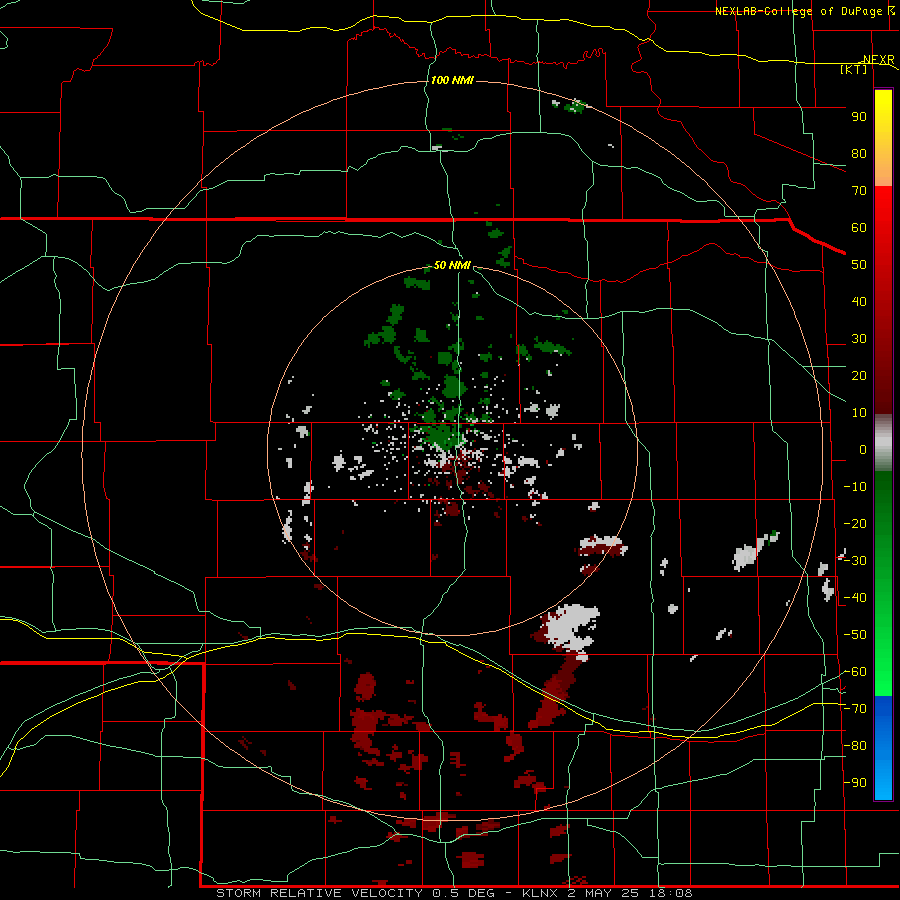Image resolution: width=900 pixels, height=900 pixels.
Task: Click the positive 10 value on velocity scale
Action: 859,413
